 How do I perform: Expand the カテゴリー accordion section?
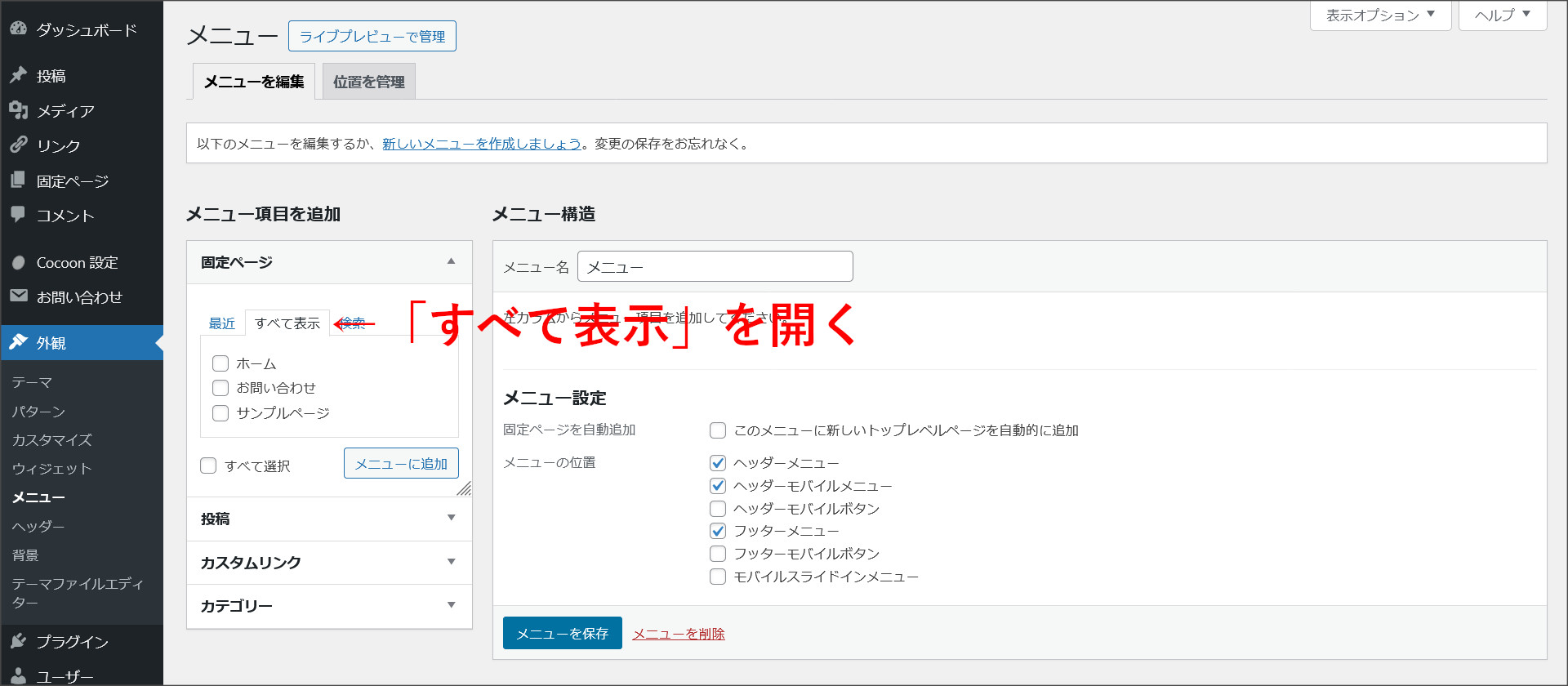[x=330, y=606]
